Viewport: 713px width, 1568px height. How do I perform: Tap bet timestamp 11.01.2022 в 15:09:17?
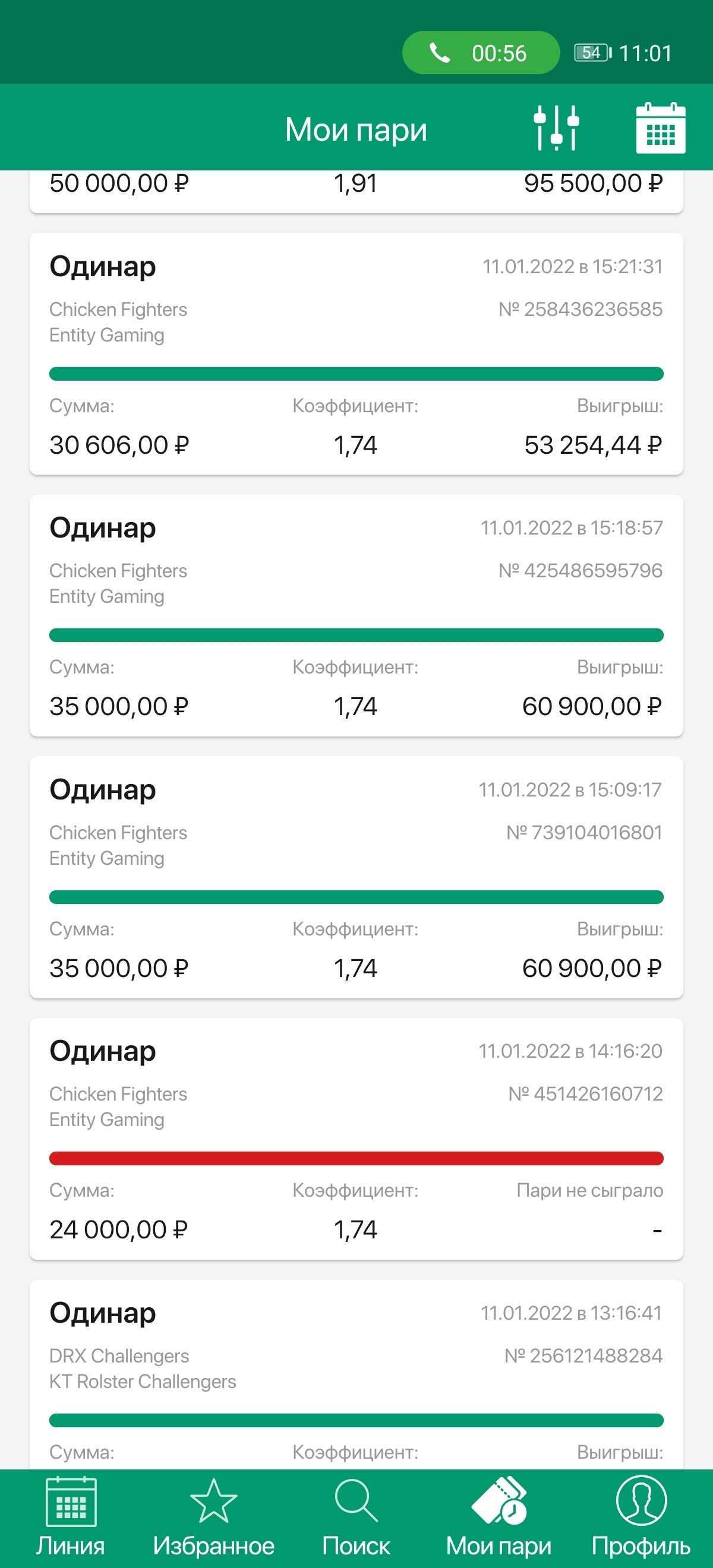(570, 790)
